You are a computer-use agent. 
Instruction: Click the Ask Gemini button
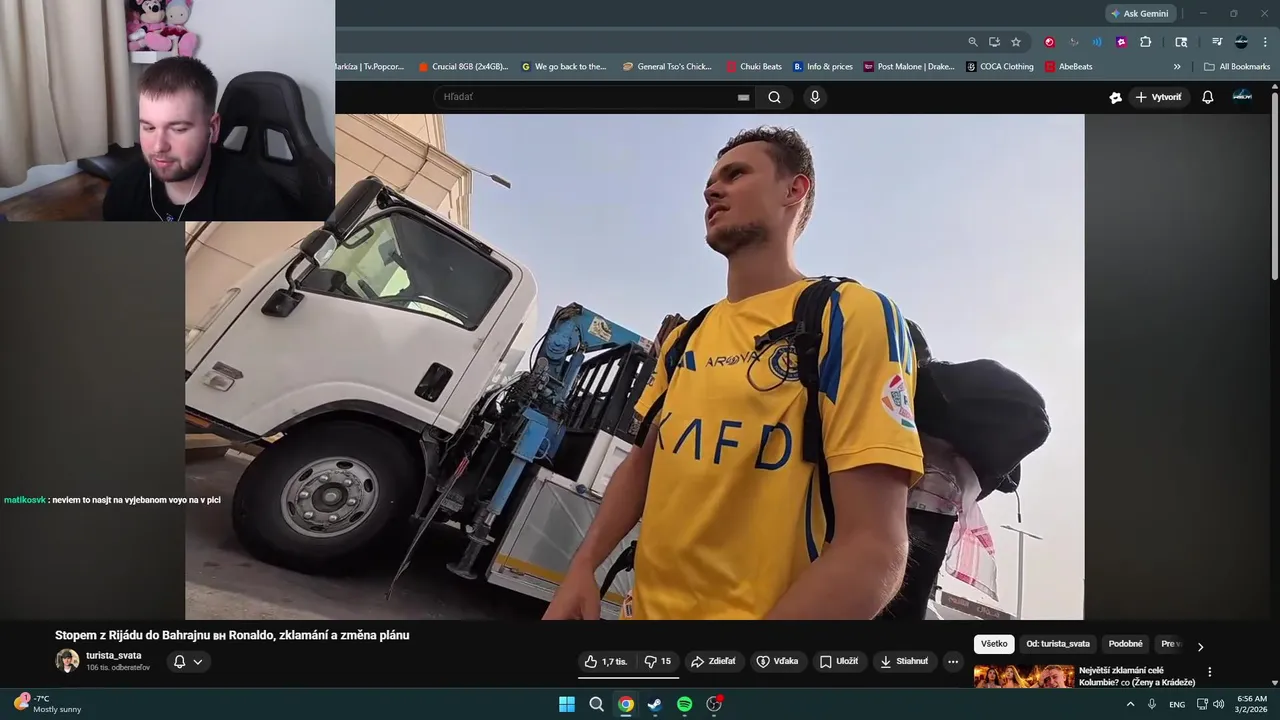point(1139,14)
